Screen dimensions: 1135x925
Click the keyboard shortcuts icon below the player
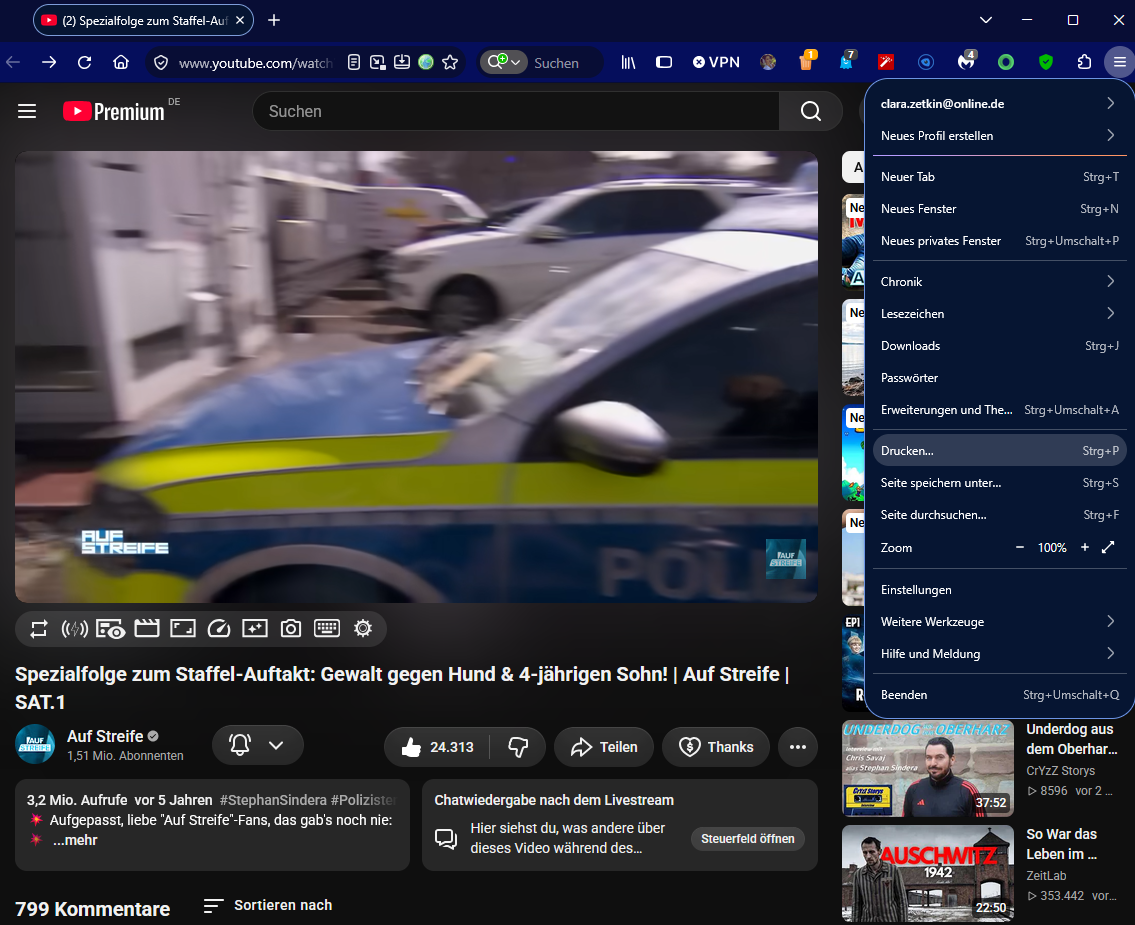[326, 628]
